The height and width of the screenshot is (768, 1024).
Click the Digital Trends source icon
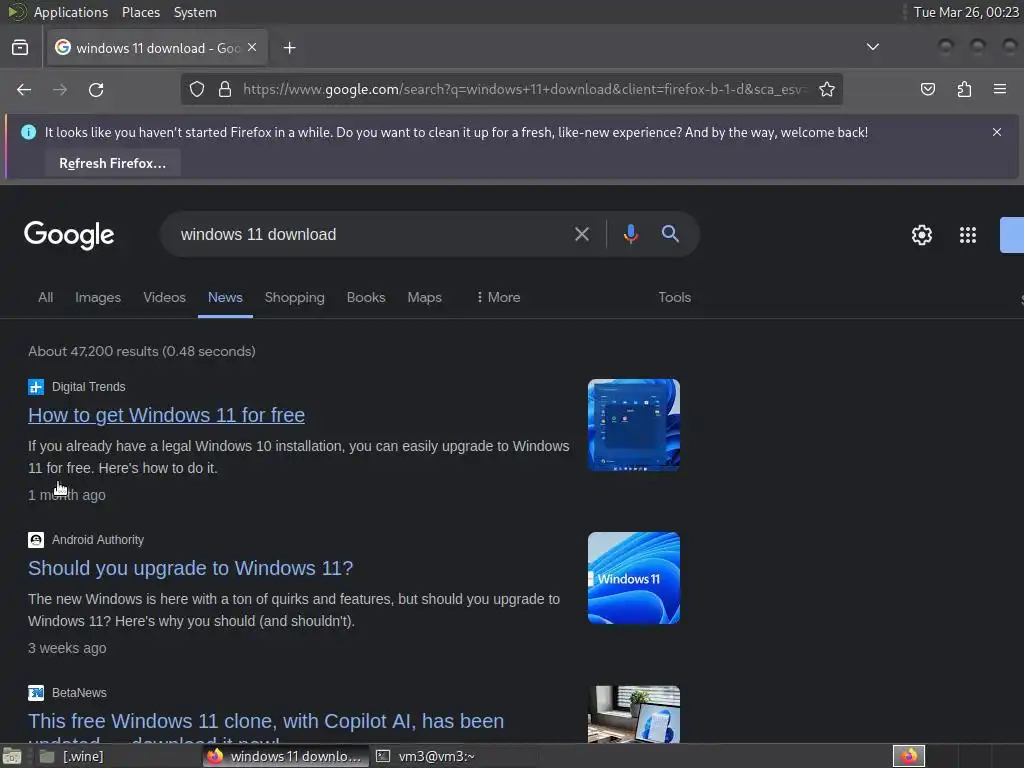[36, 387]
